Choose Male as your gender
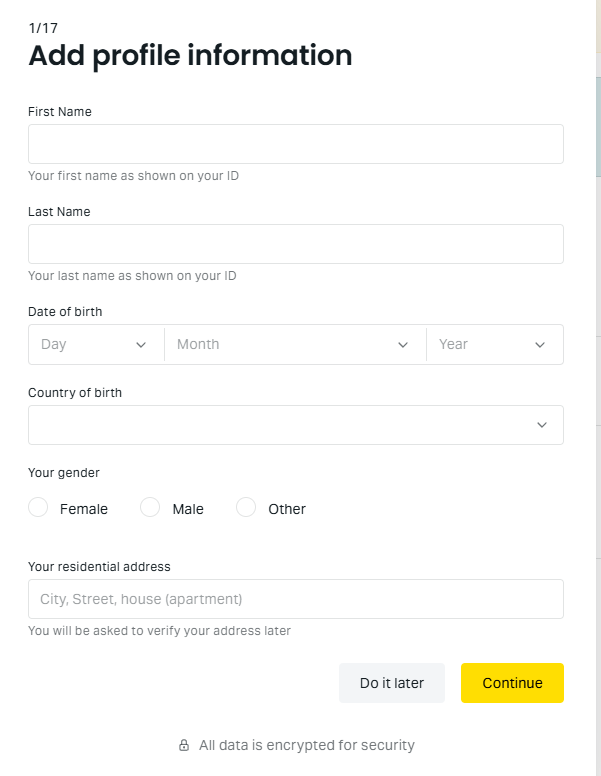This screenshot has width=601, height=776. (x=150, y=508)
